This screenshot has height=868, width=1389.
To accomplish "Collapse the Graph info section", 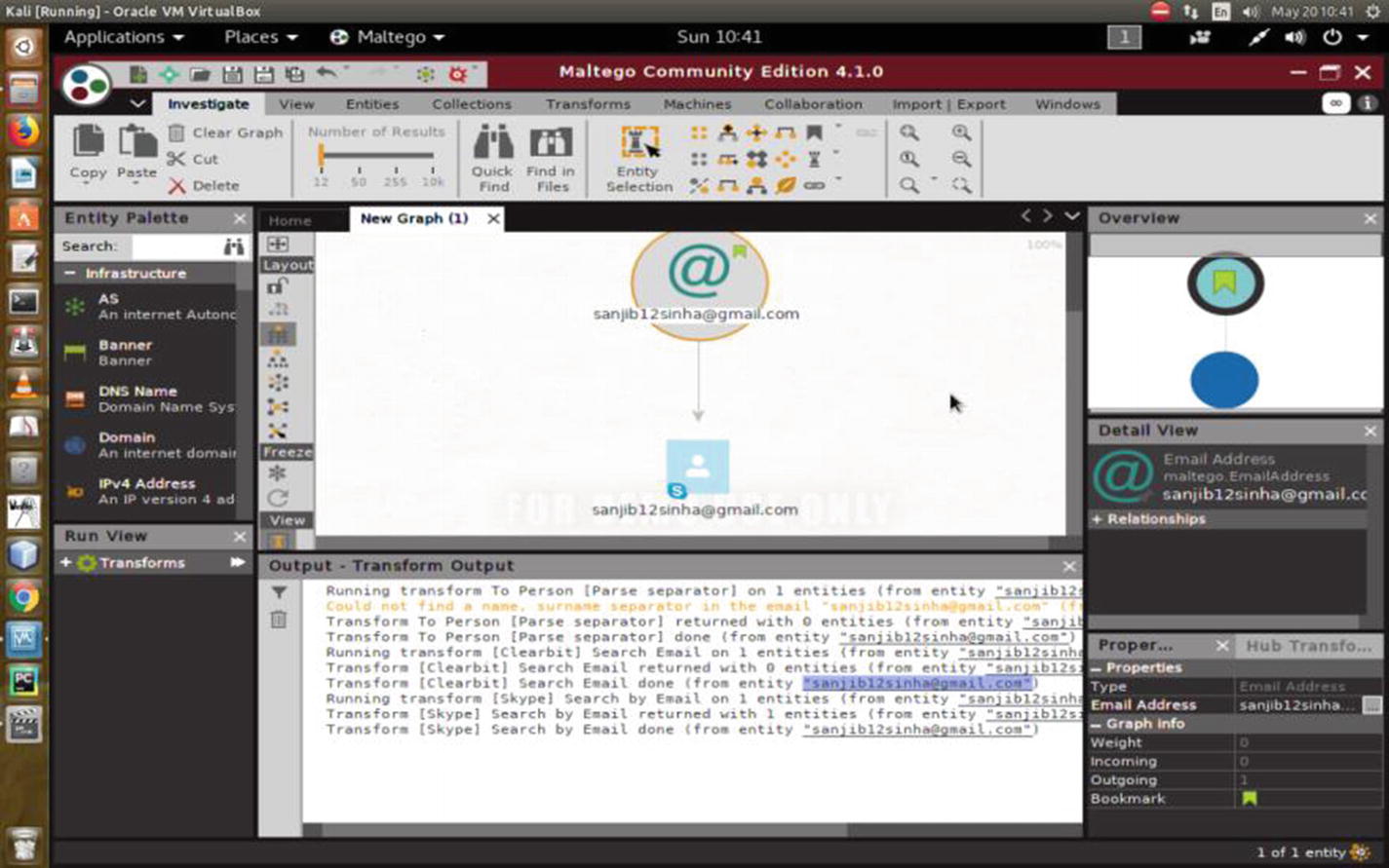I will (x=1097, y=725).
